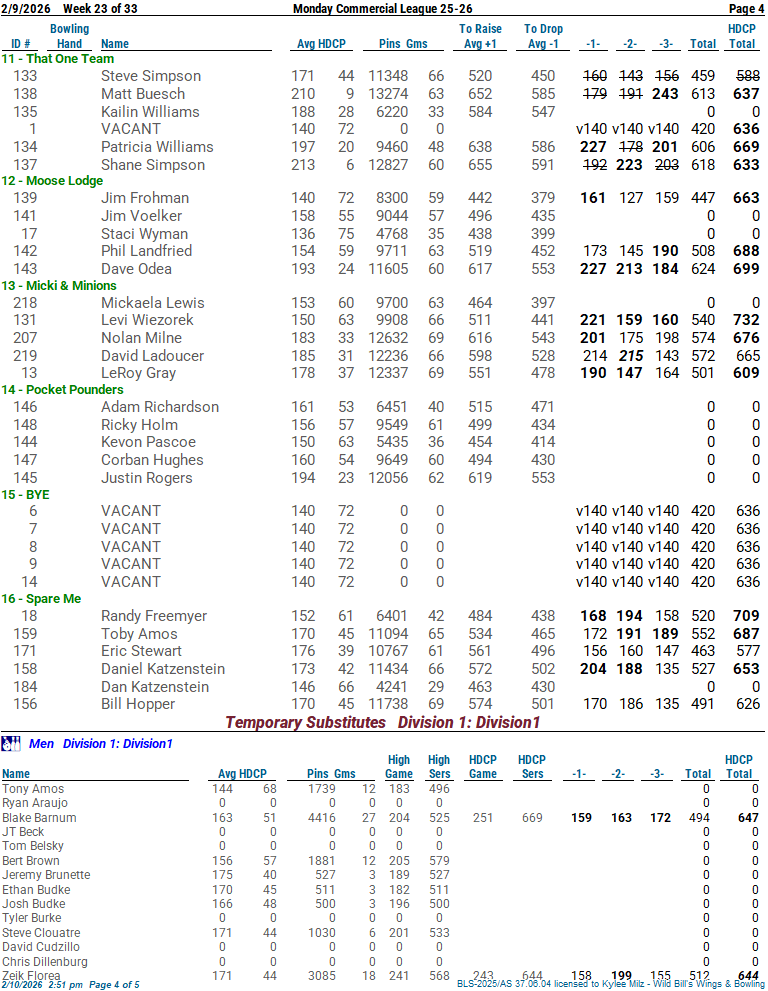
Task: Select player name Eric Stewart
Action: (142, 651)
